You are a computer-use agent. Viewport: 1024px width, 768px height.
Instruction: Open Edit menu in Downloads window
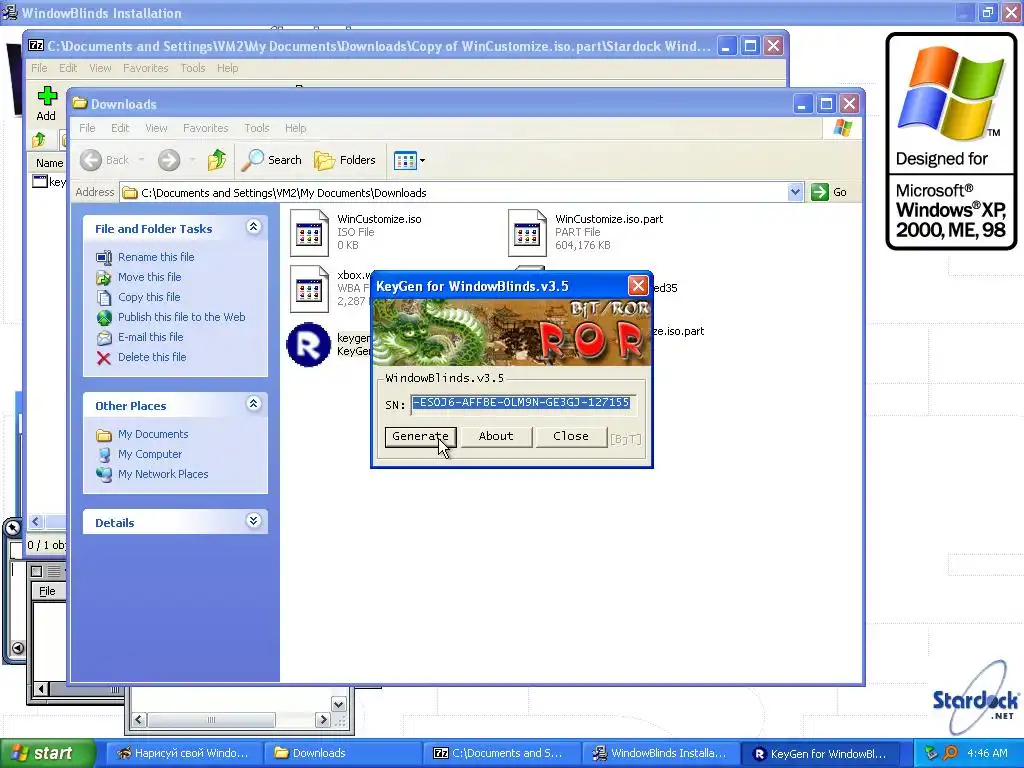[120, 128]
